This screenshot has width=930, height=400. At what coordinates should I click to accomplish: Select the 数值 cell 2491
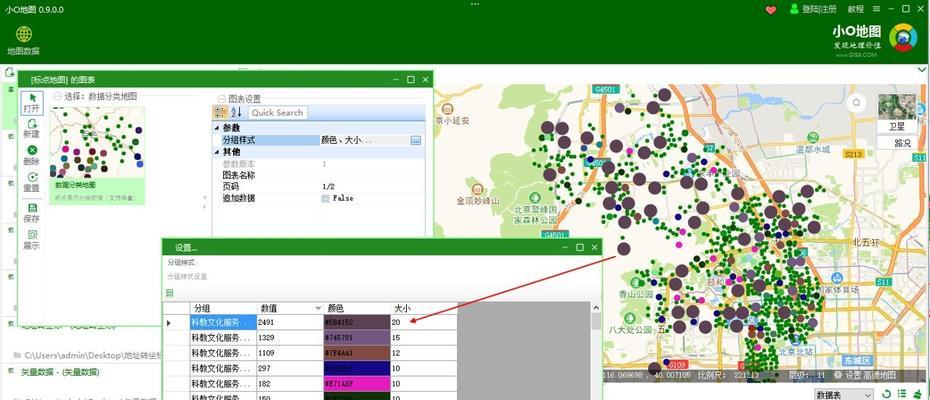[x=290, y=322]
